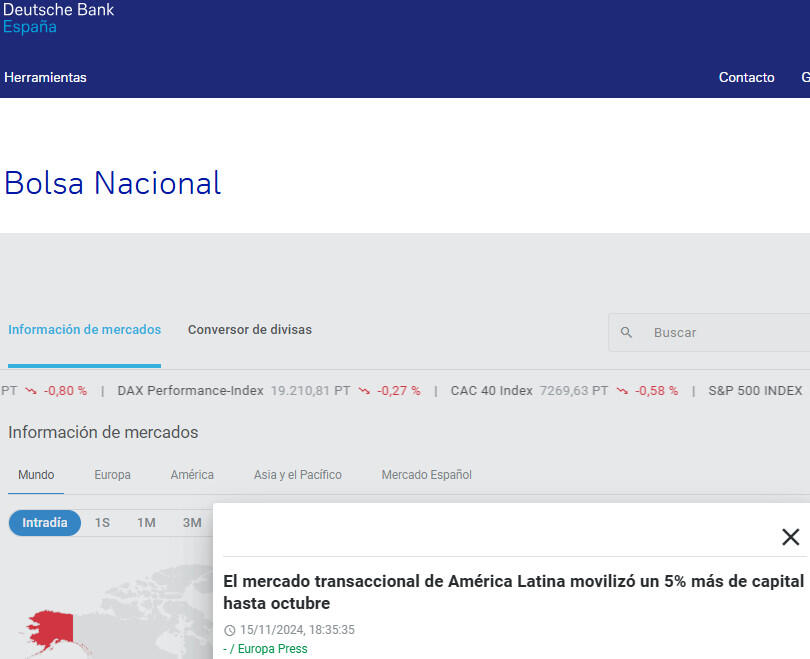The image size is (810, 659).
Task: Select the Europa region tab
Action: pyautogui.click(x=112, y=474)
